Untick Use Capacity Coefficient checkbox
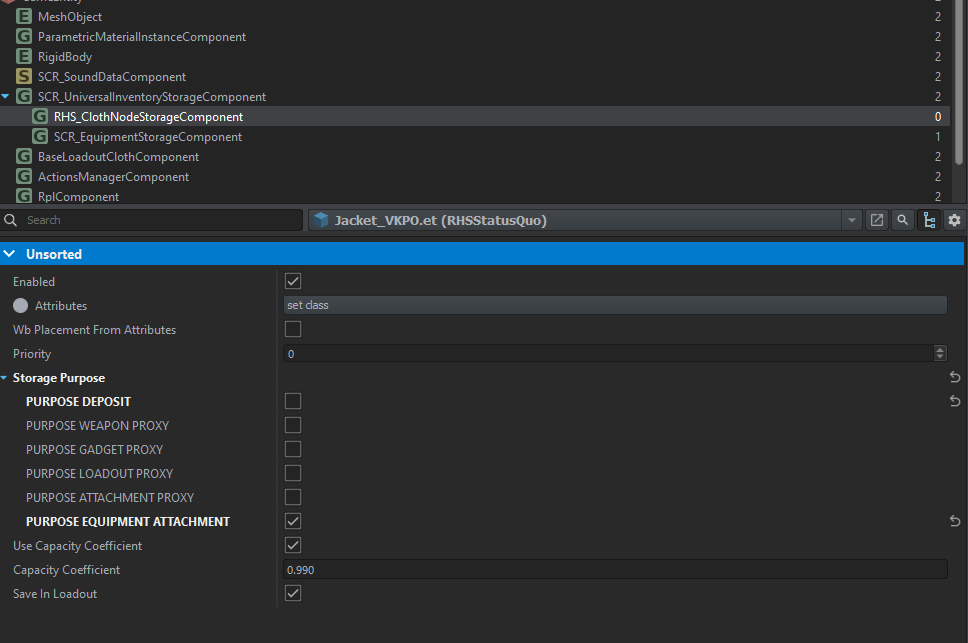Screen dimensions: 968x643 tap(293, 546)
